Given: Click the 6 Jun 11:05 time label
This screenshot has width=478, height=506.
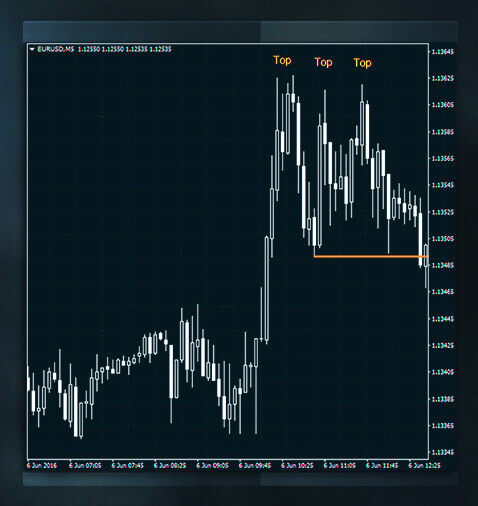Looking at the screenshot, I should [x=340, y=465].
